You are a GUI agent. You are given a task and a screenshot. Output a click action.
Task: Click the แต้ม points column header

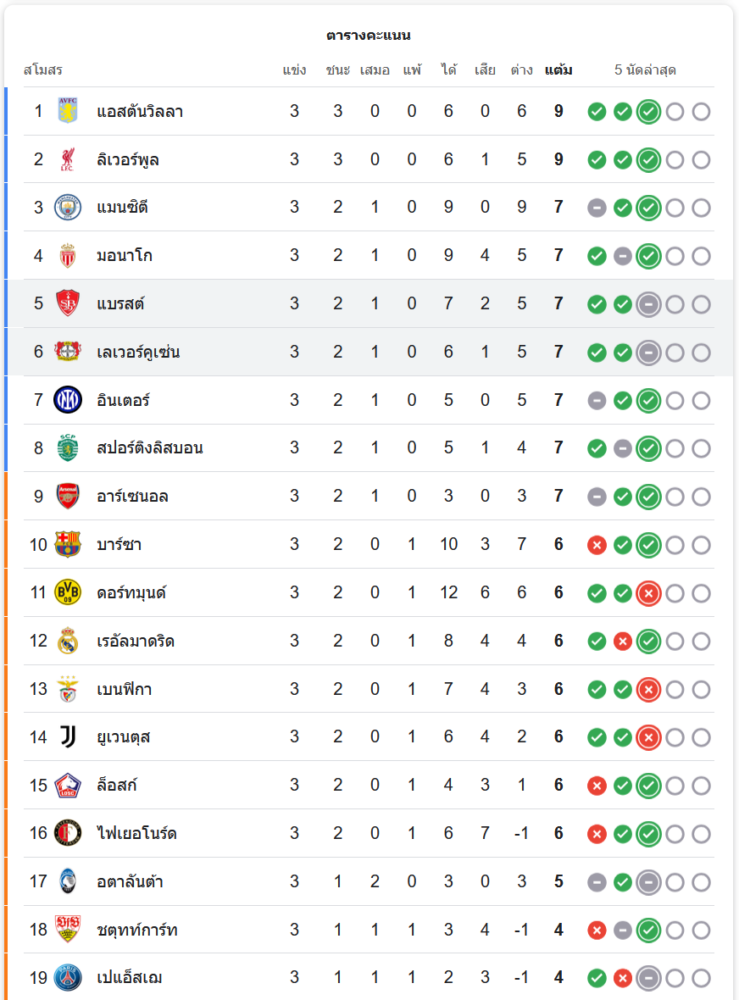pyautogui.click(x=559, y=70)
